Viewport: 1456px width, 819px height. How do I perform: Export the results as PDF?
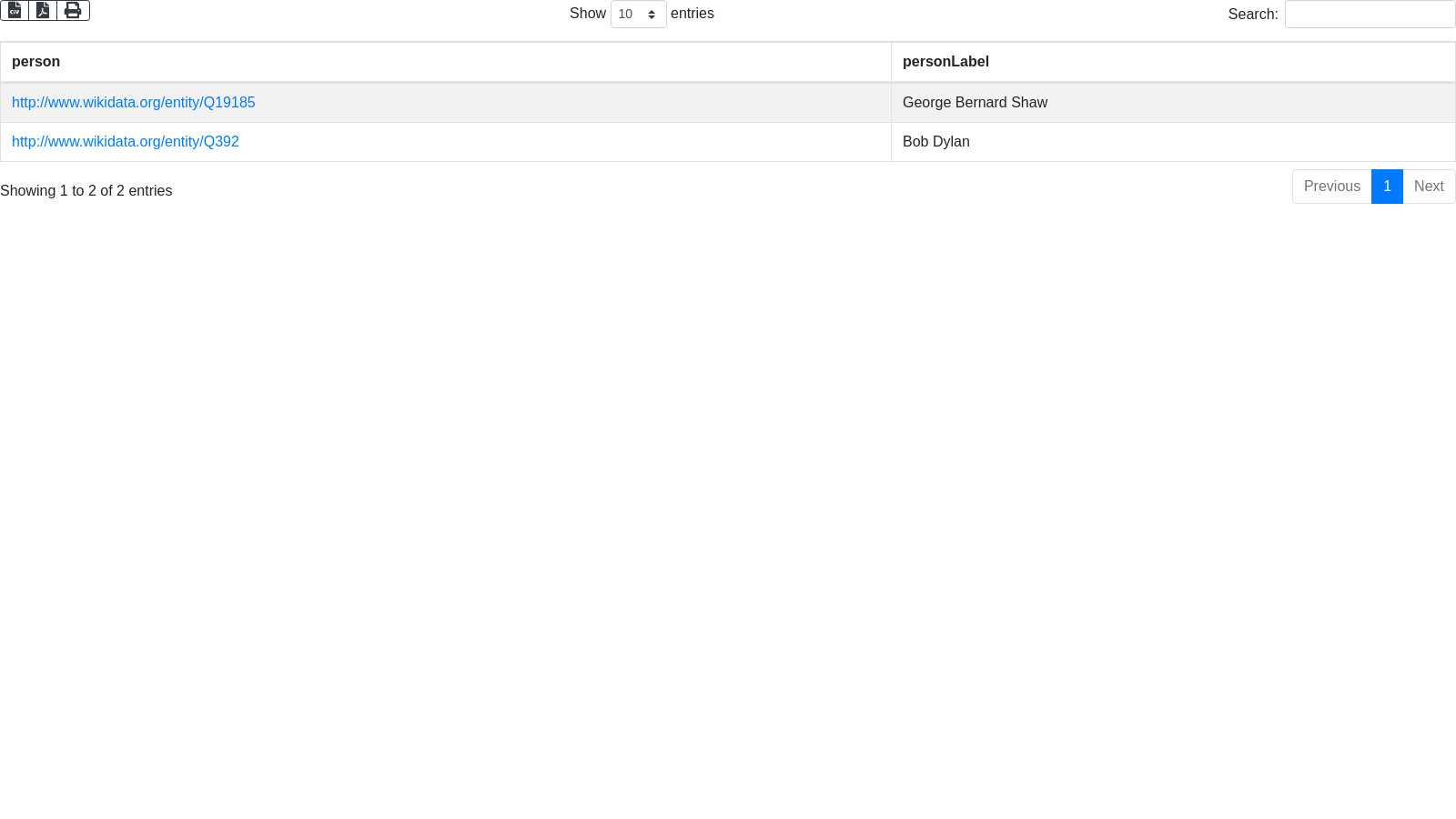(43, 10)
